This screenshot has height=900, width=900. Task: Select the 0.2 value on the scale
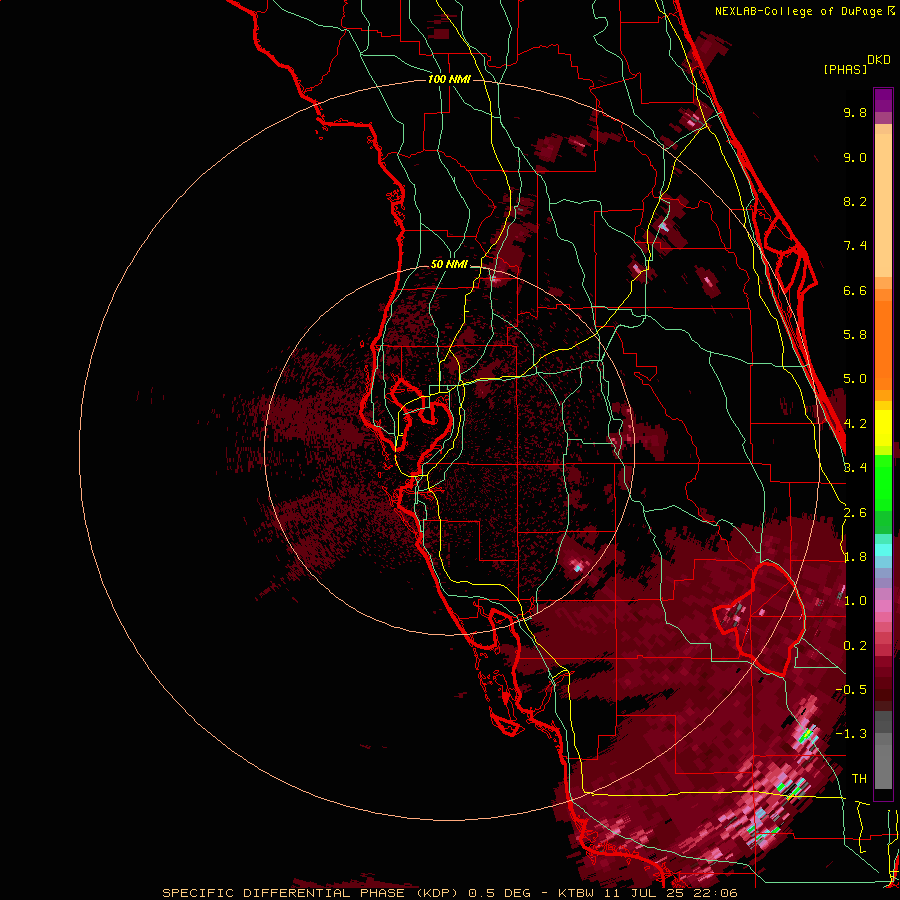[855, 645]
